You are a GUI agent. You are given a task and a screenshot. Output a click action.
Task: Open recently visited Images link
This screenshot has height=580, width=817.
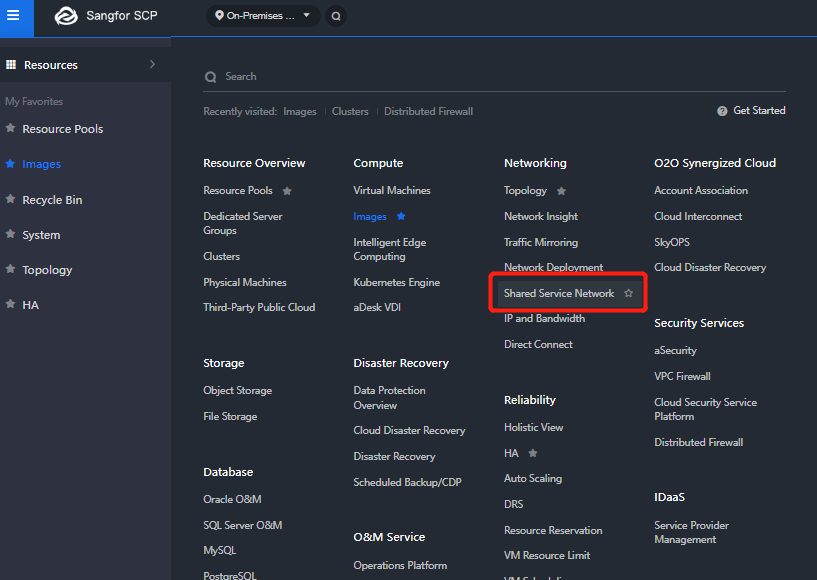coord(300,112)
